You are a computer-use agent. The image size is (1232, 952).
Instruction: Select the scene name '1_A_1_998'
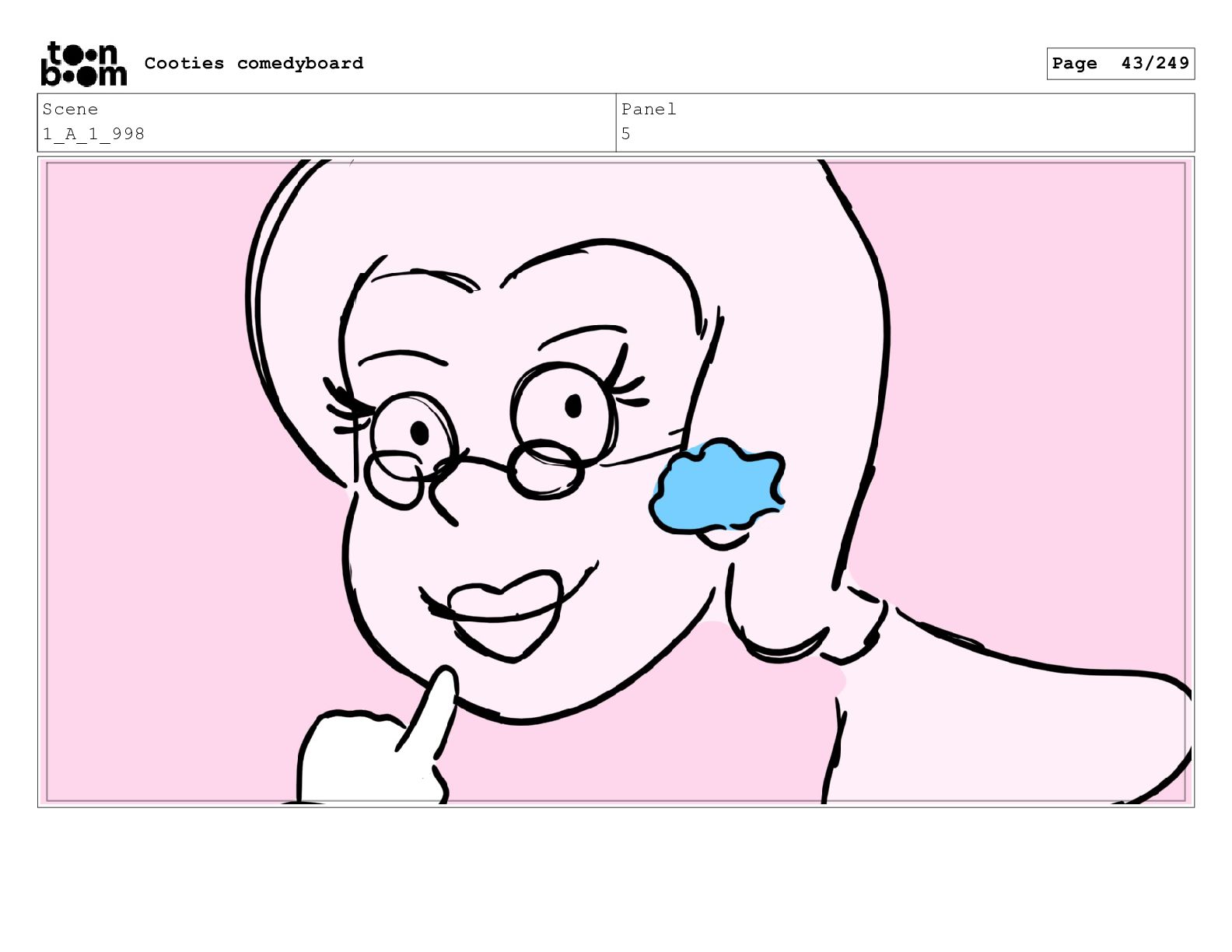[x=93, y=134]
